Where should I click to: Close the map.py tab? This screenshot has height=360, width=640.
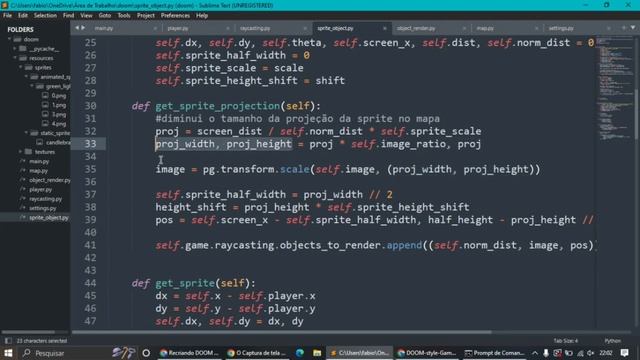tap(536, 28)
